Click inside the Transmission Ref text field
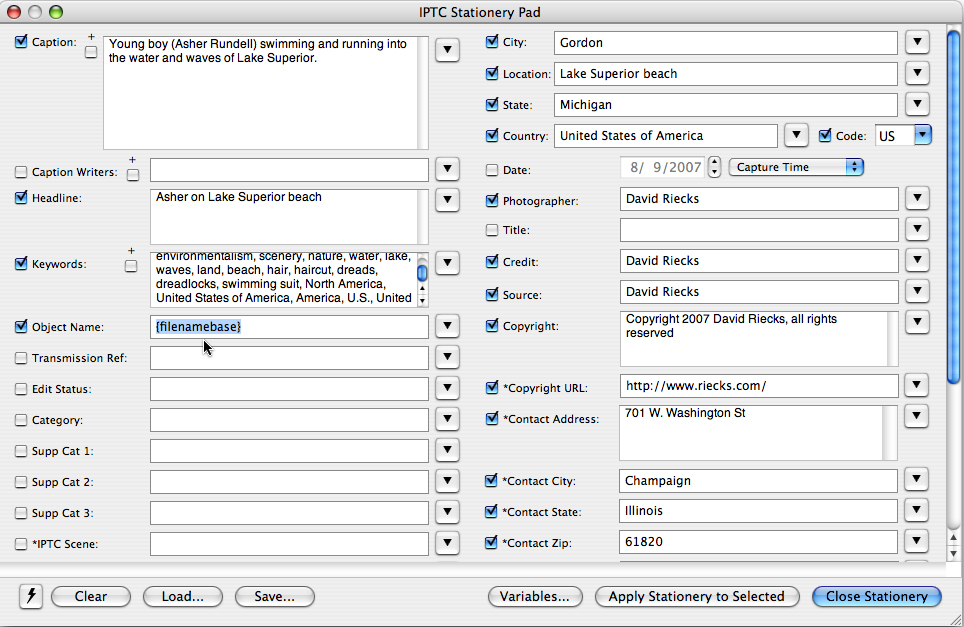Image resolution: width=964 pixels, height=627 pixels. tap(288, 358)
